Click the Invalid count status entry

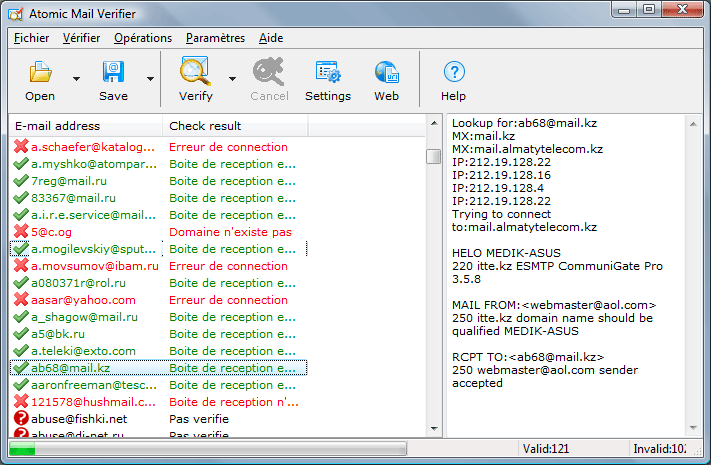(x=660, y=449)
